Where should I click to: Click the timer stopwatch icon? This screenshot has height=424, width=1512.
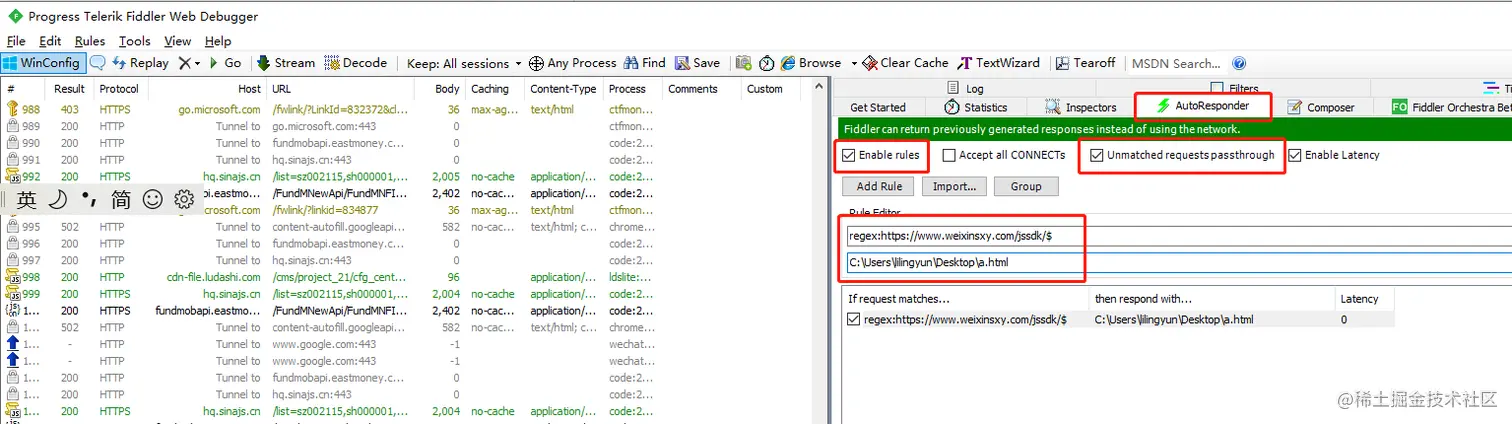click(x=766, y=62)
